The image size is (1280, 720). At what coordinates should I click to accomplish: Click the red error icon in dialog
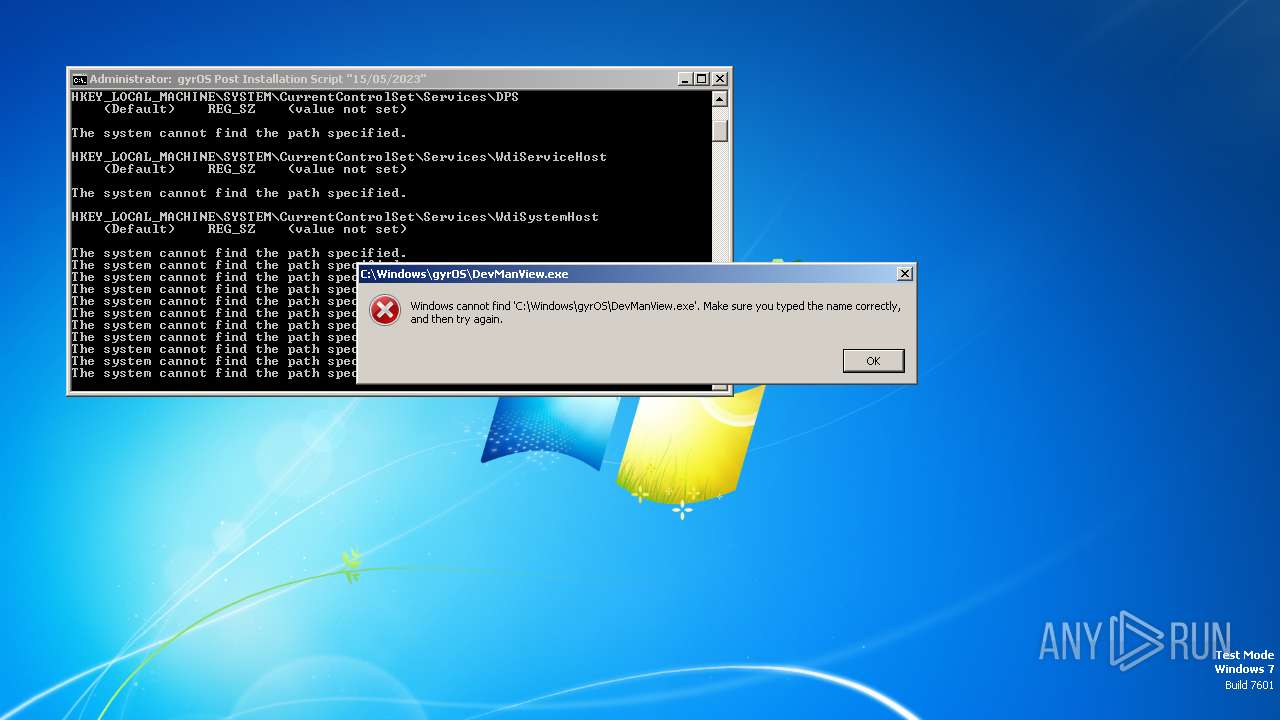tap(385, 311)
